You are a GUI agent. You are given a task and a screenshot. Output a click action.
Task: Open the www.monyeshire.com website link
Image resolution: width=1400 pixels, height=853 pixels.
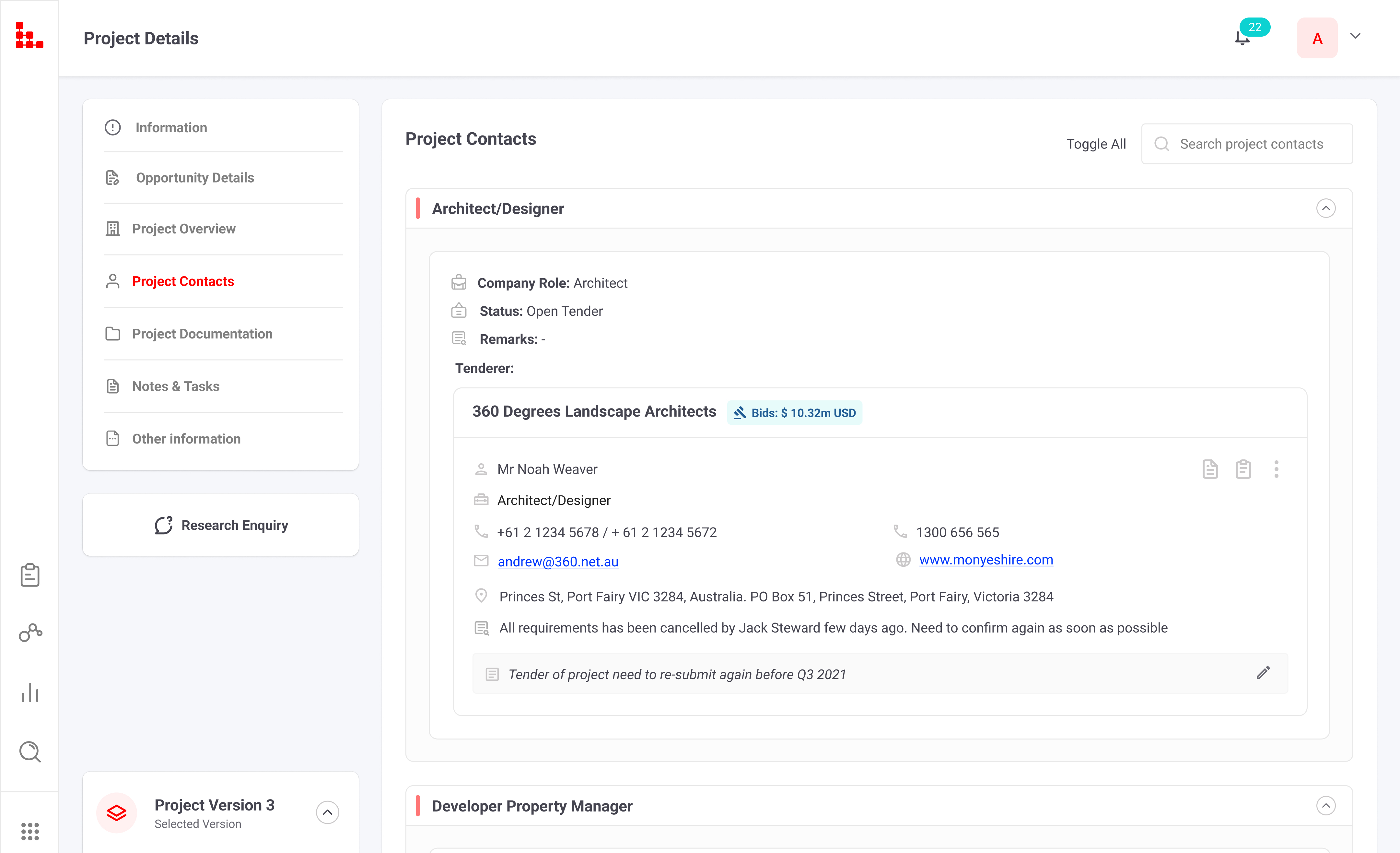[986, 560]
